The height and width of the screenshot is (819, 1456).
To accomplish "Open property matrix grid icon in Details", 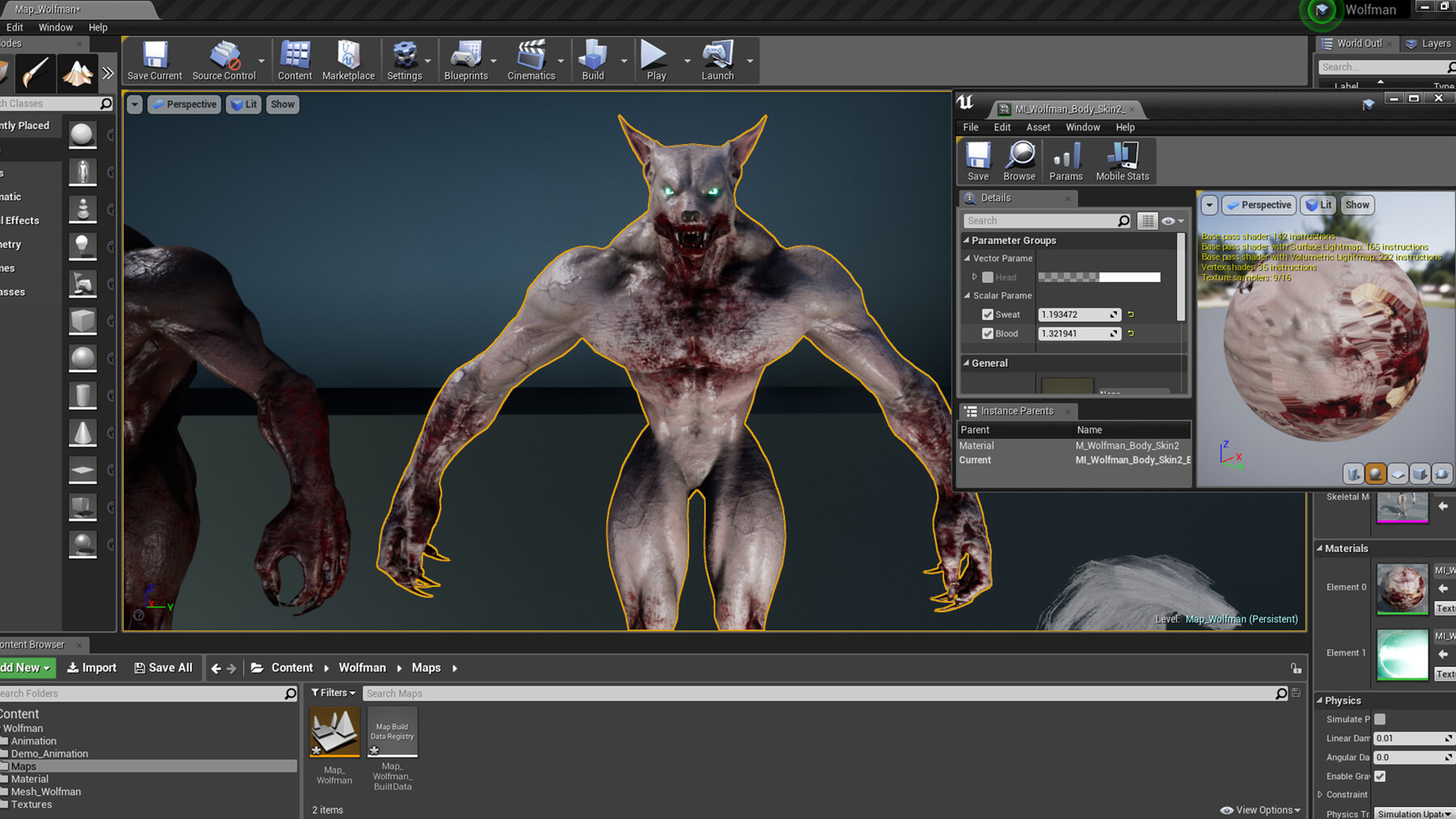I will click(x=1147, y=221).
